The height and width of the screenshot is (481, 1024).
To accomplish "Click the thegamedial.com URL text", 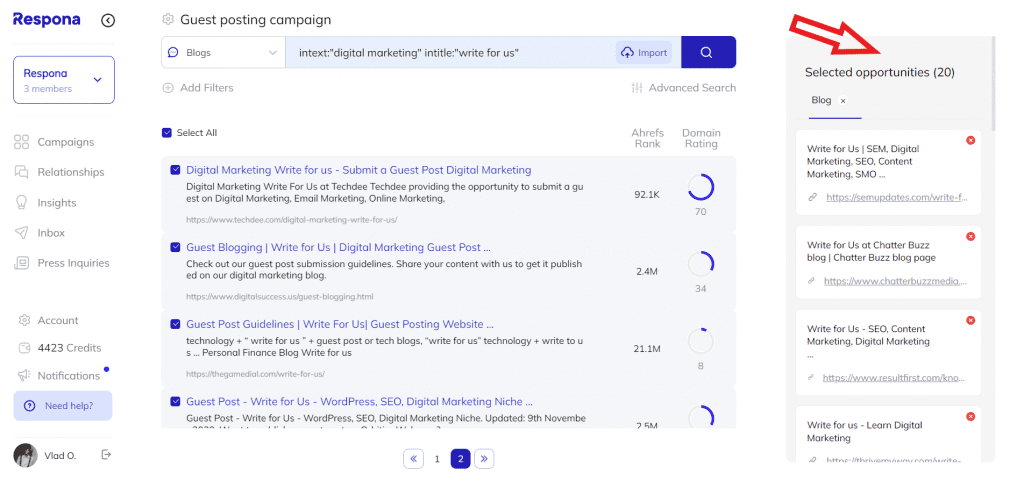I will [255, 374].
